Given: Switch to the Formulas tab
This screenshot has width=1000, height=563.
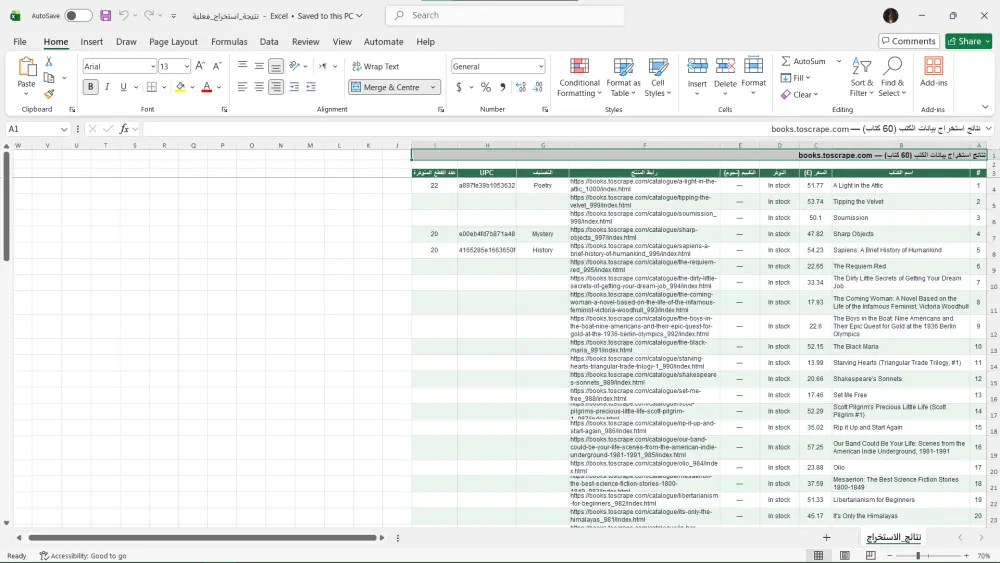Looking at the screenshot, I should [x=229, y=41].
